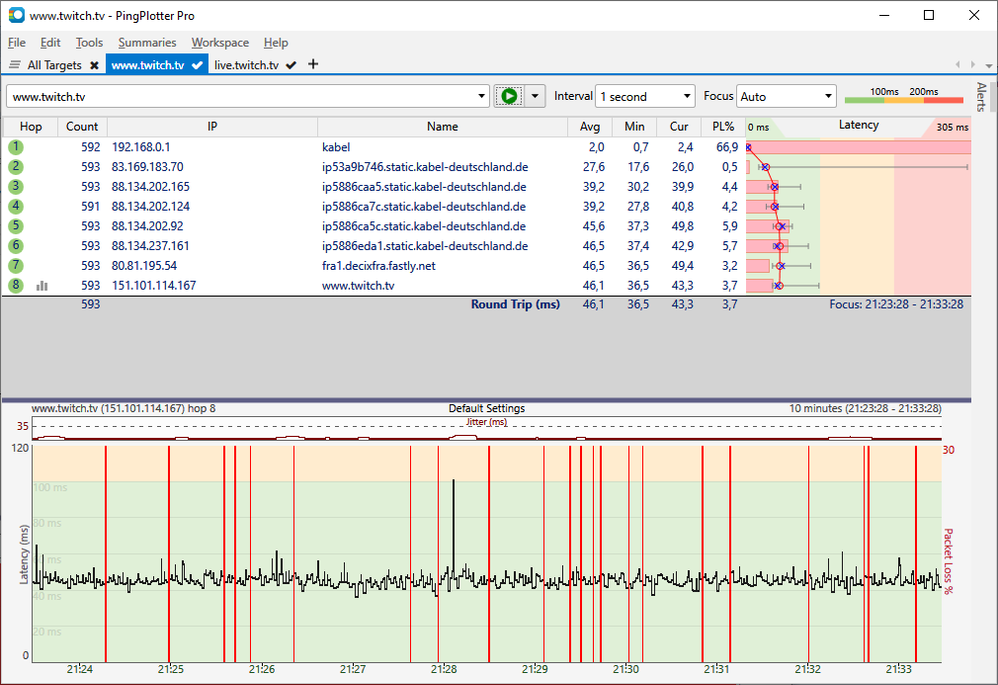Screen dimensions: 998x685
Task: Click the IP column header
Action: click(x=213, y=127)
